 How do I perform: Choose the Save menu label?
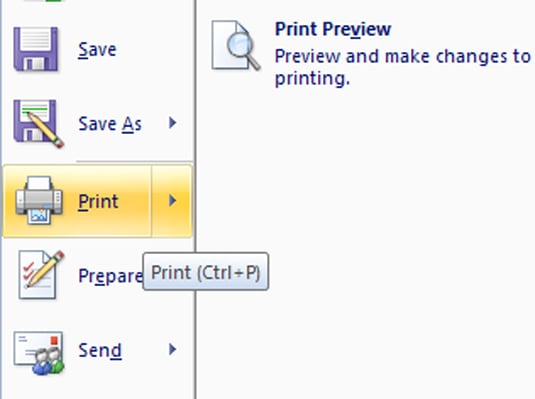pyautogui.click(x=97, y=50)
